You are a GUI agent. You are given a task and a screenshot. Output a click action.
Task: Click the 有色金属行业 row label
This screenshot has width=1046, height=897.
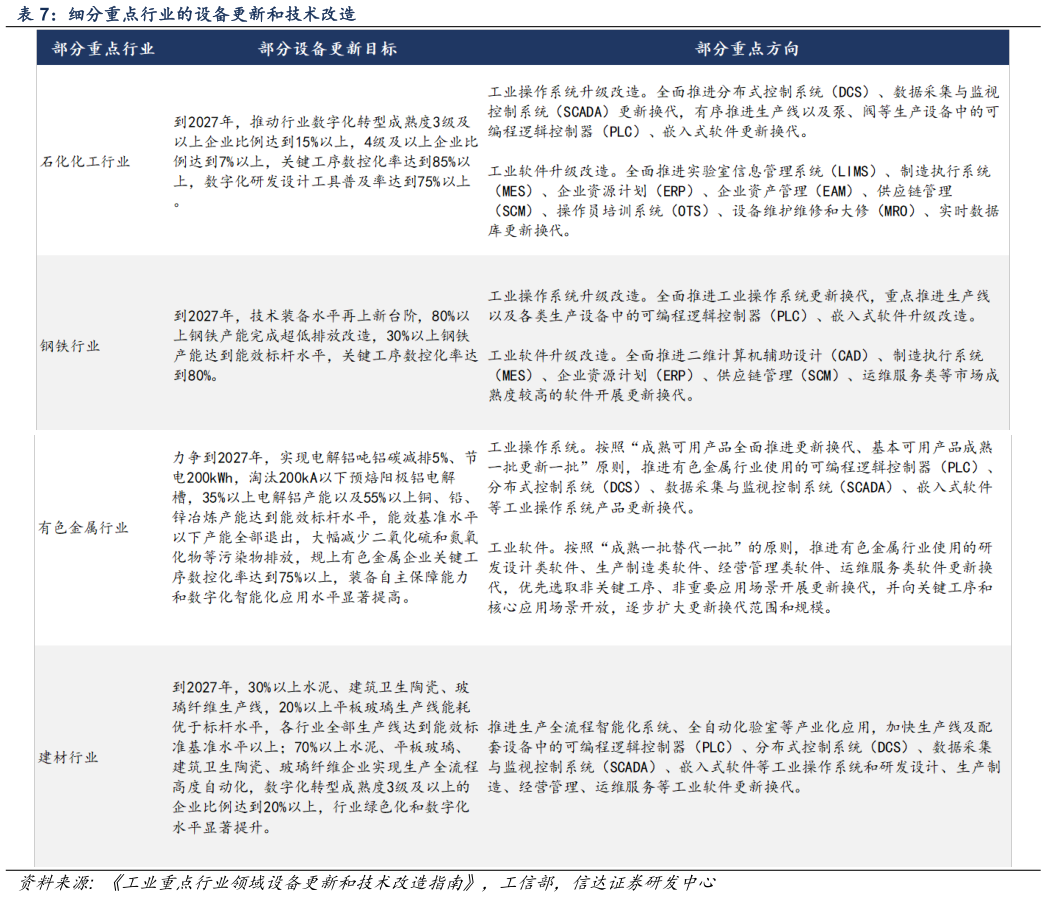pyautogui.click(x=83, y=528)
